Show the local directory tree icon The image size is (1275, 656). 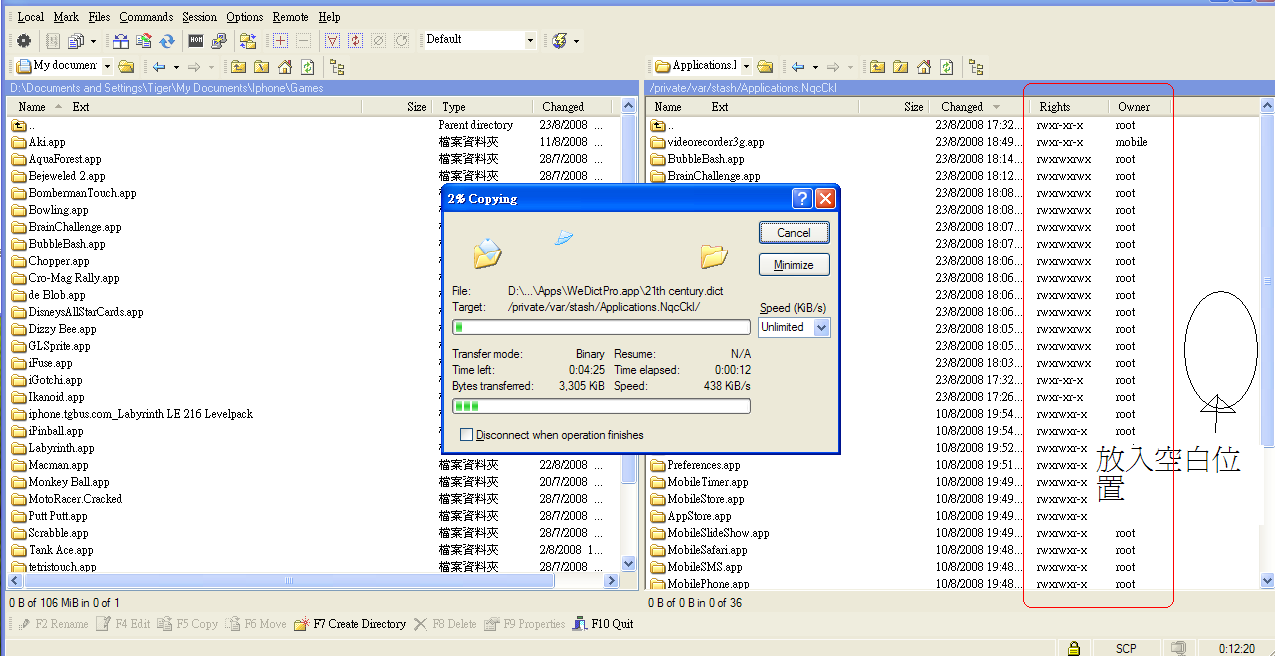click(337, 67)
